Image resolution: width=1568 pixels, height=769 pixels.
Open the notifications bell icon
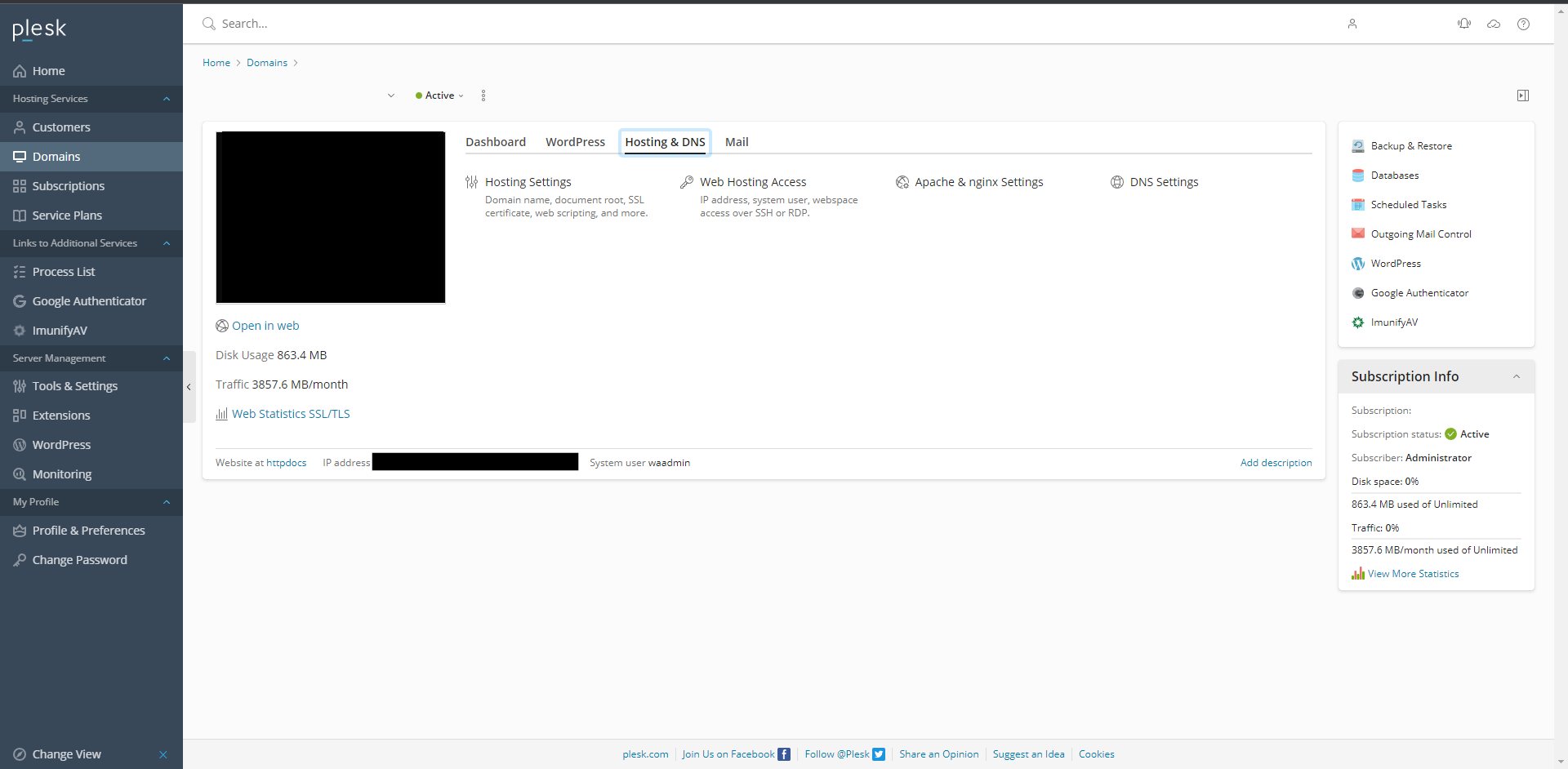click(x=1464, y=24)
